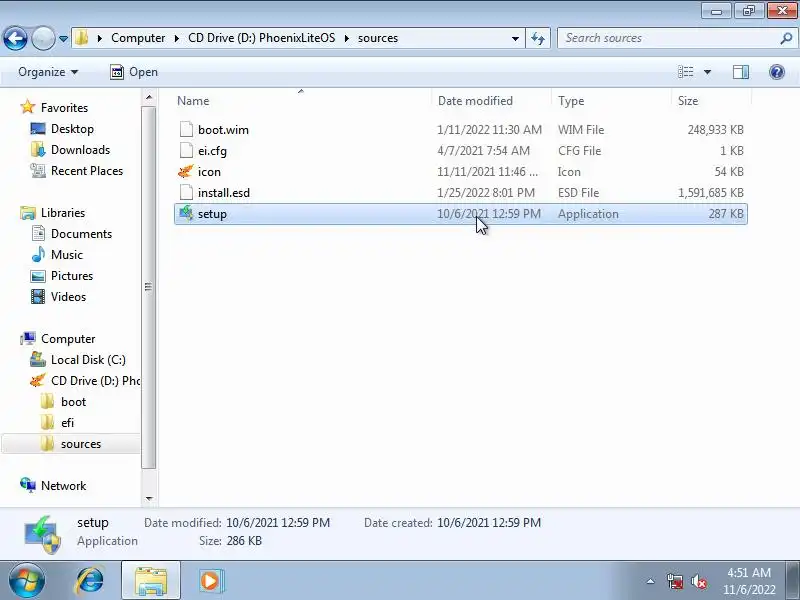Click the 1,591,685 KB size value

tap(710, 193)
